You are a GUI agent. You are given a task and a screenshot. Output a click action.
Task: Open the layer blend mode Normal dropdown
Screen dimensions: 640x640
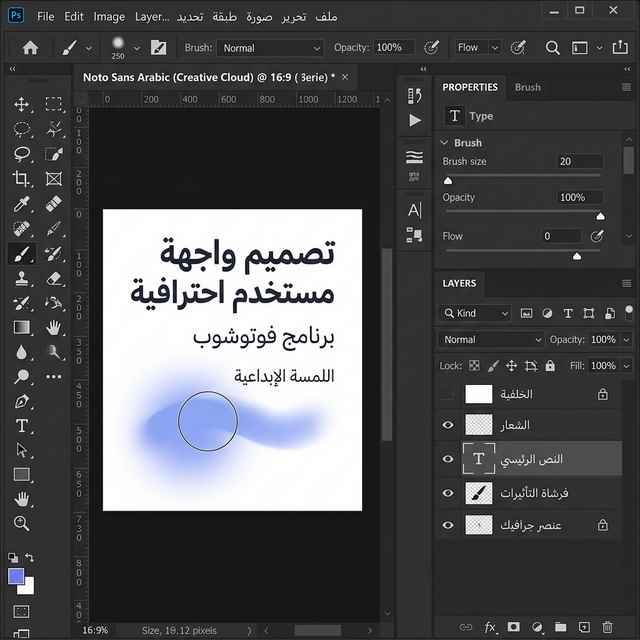(x=491, y=340)
